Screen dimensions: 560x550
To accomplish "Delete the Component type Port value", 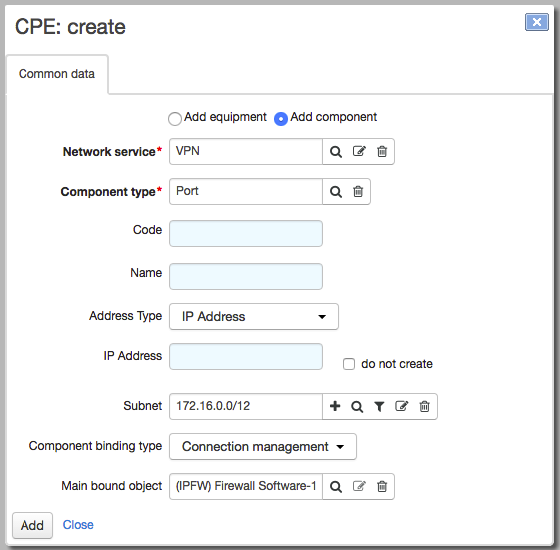I will [x=358, y=192].
